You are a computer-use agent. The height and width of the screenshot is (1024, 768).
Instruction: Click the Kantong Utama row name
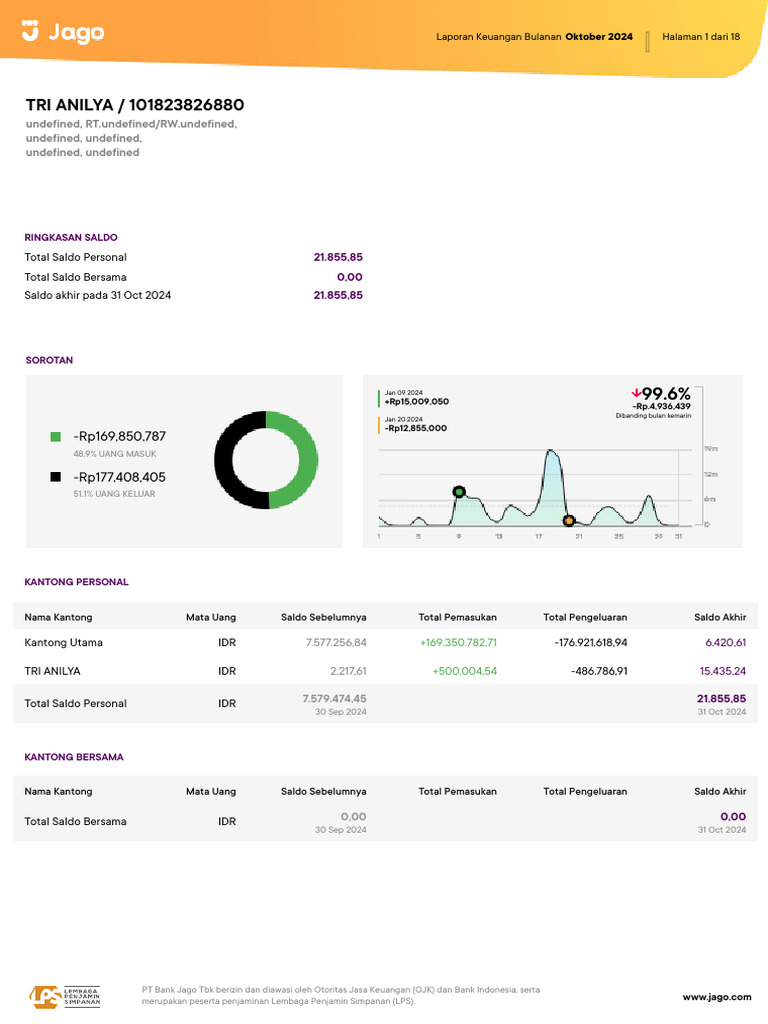63,642
